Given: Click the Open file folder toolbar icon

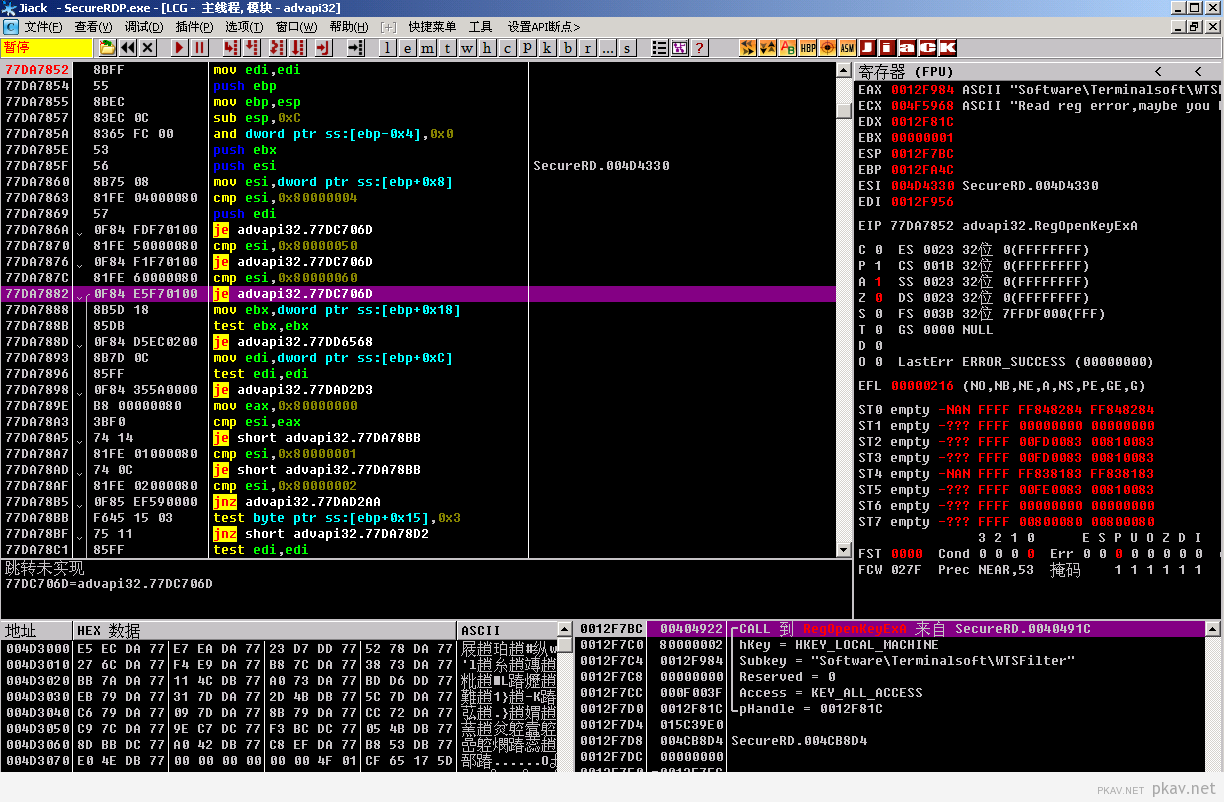Looking at the screenshot, I should [108, 47].
